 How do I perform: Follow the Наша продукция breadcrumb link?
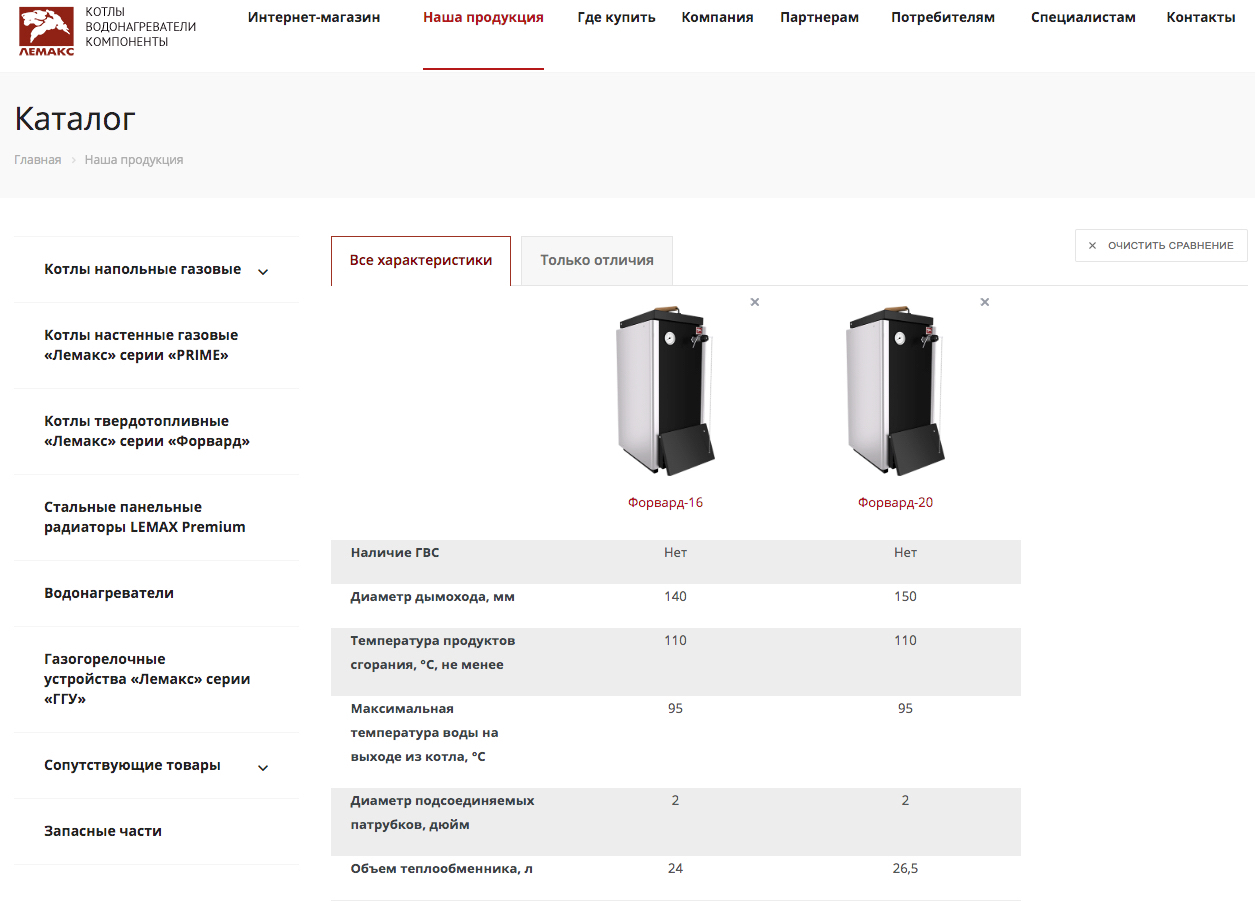pyautogui.click(x=134, y=160)
